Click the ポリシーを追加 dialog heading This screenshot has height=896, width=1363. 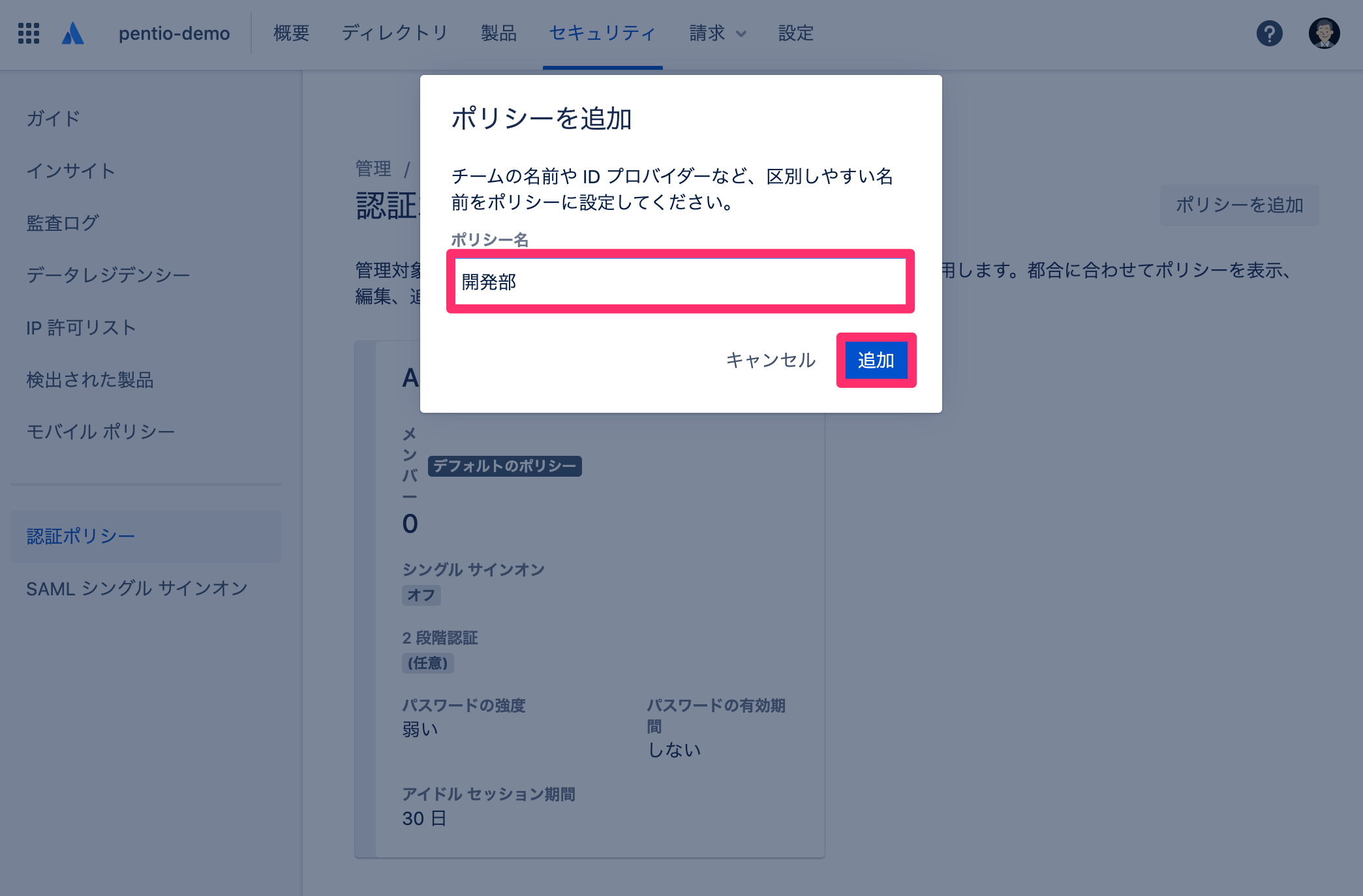point(542,119)
